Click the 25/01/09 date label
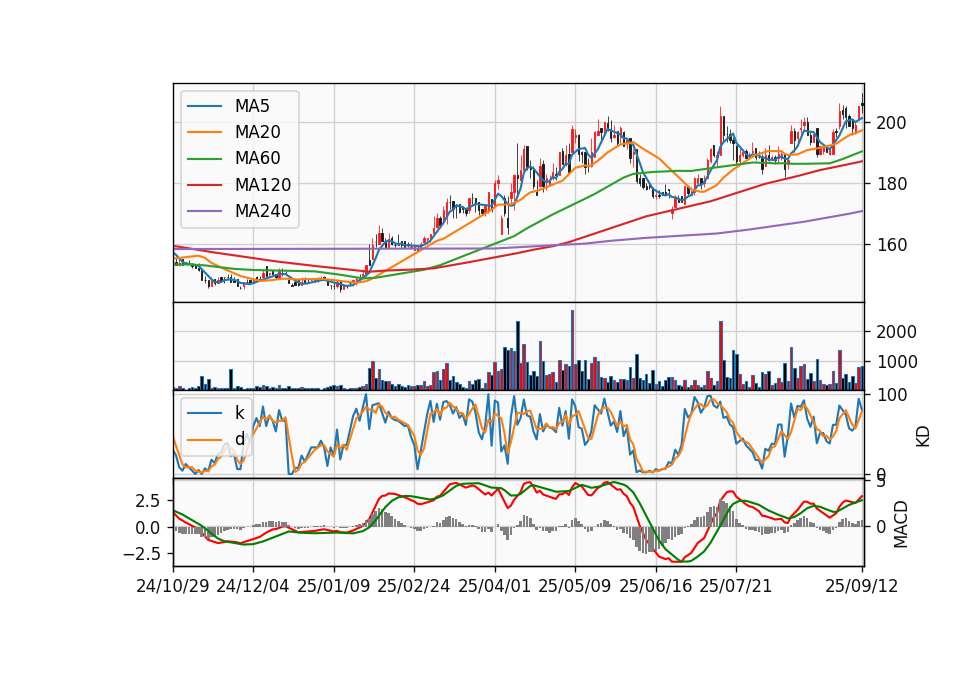This screenshot has width=960, height=690. pos(334,586)
